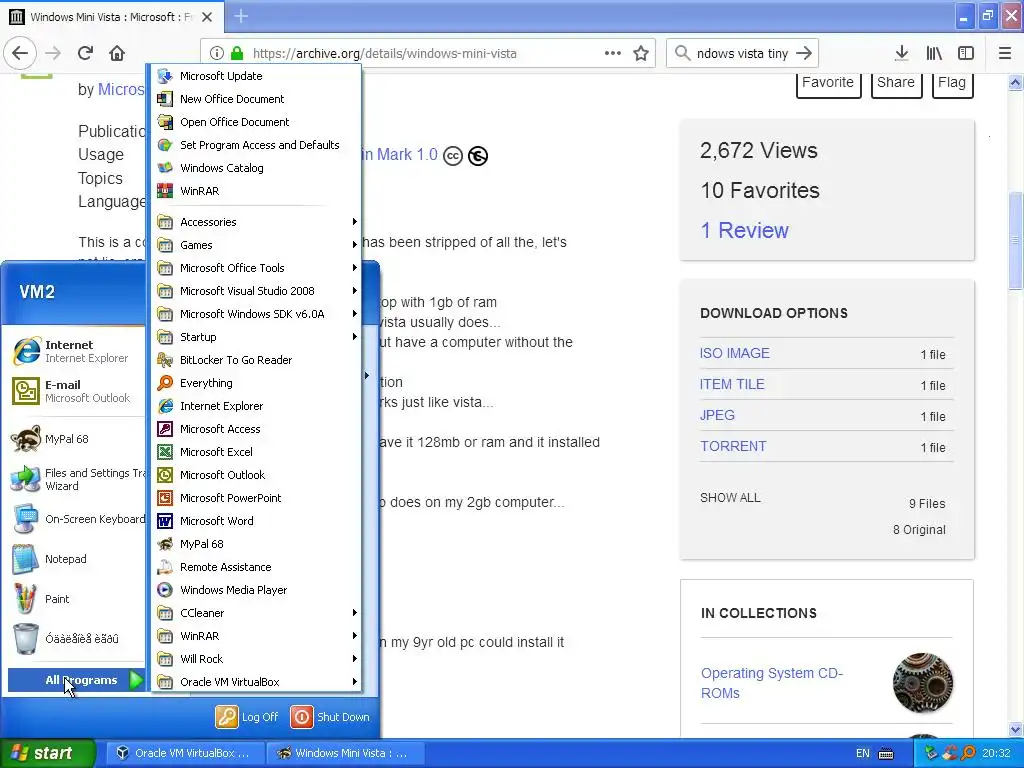Image resolution: width=1024 pixels, height=768 pixels.
Task: Click the pinned Internet Explorer entry in the Start menu
Action: (76, 351)
